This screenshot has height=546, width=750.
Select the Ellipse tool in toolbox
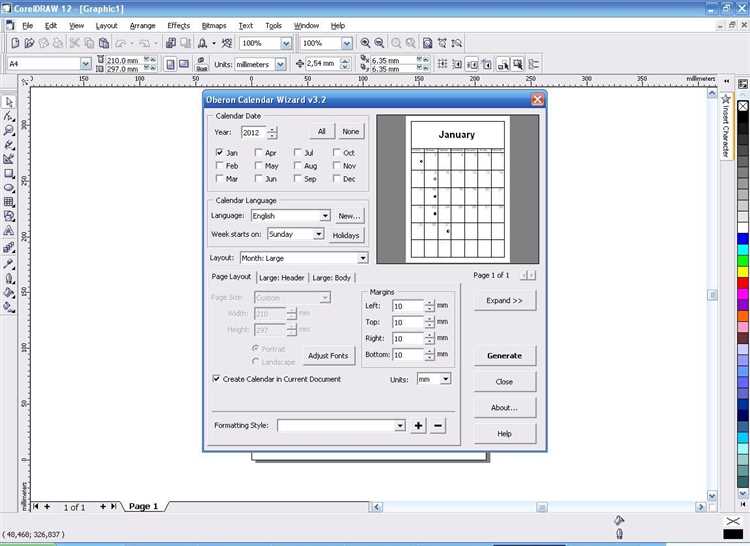coord(9,188)
